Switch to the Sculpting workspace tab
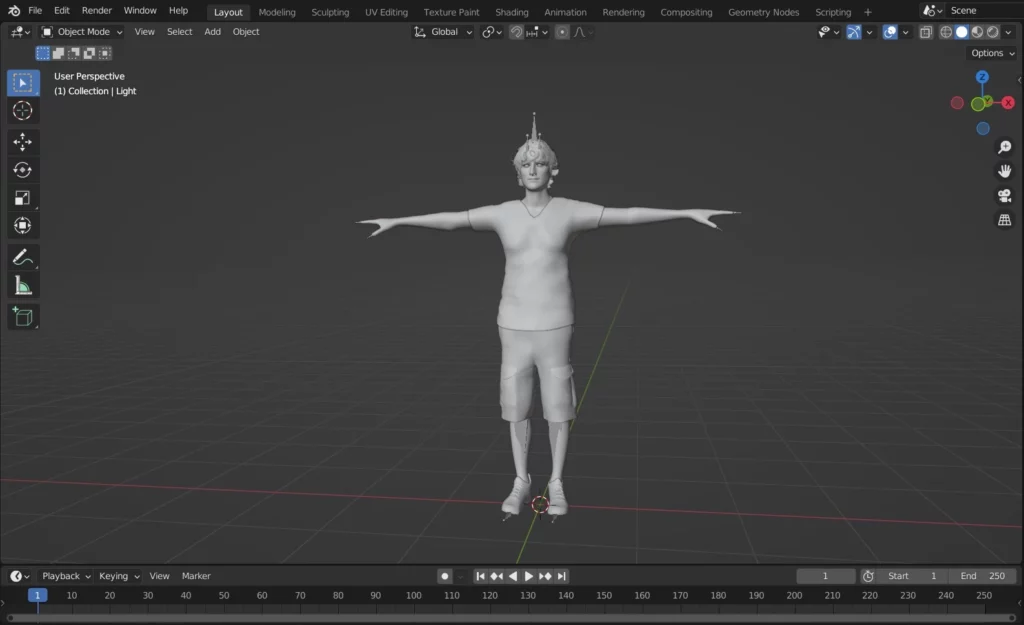1024x625 pixels. point(330,12)
